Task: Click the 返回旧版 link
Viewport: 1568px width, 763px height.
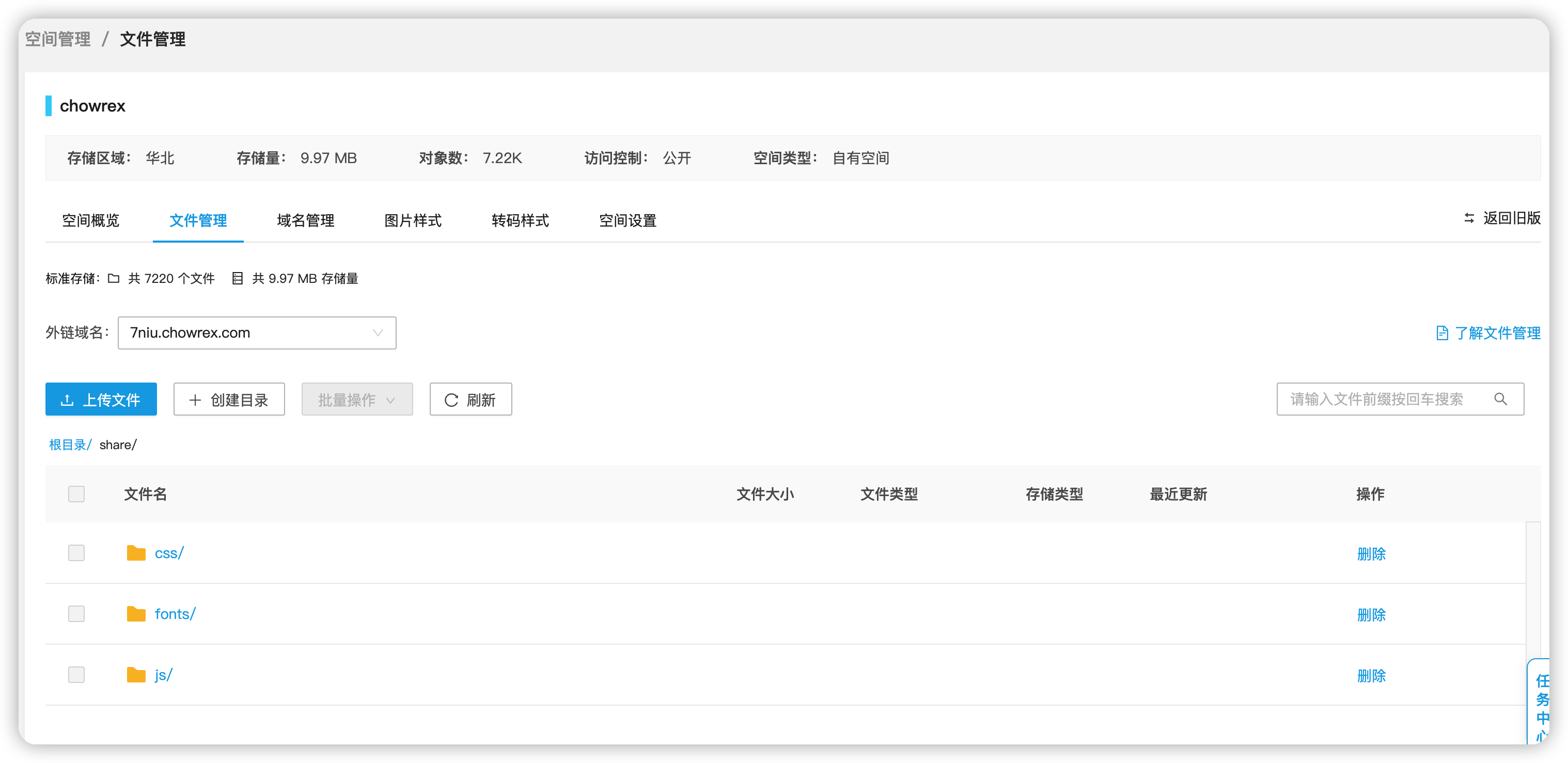Action: coord(1512,218)
